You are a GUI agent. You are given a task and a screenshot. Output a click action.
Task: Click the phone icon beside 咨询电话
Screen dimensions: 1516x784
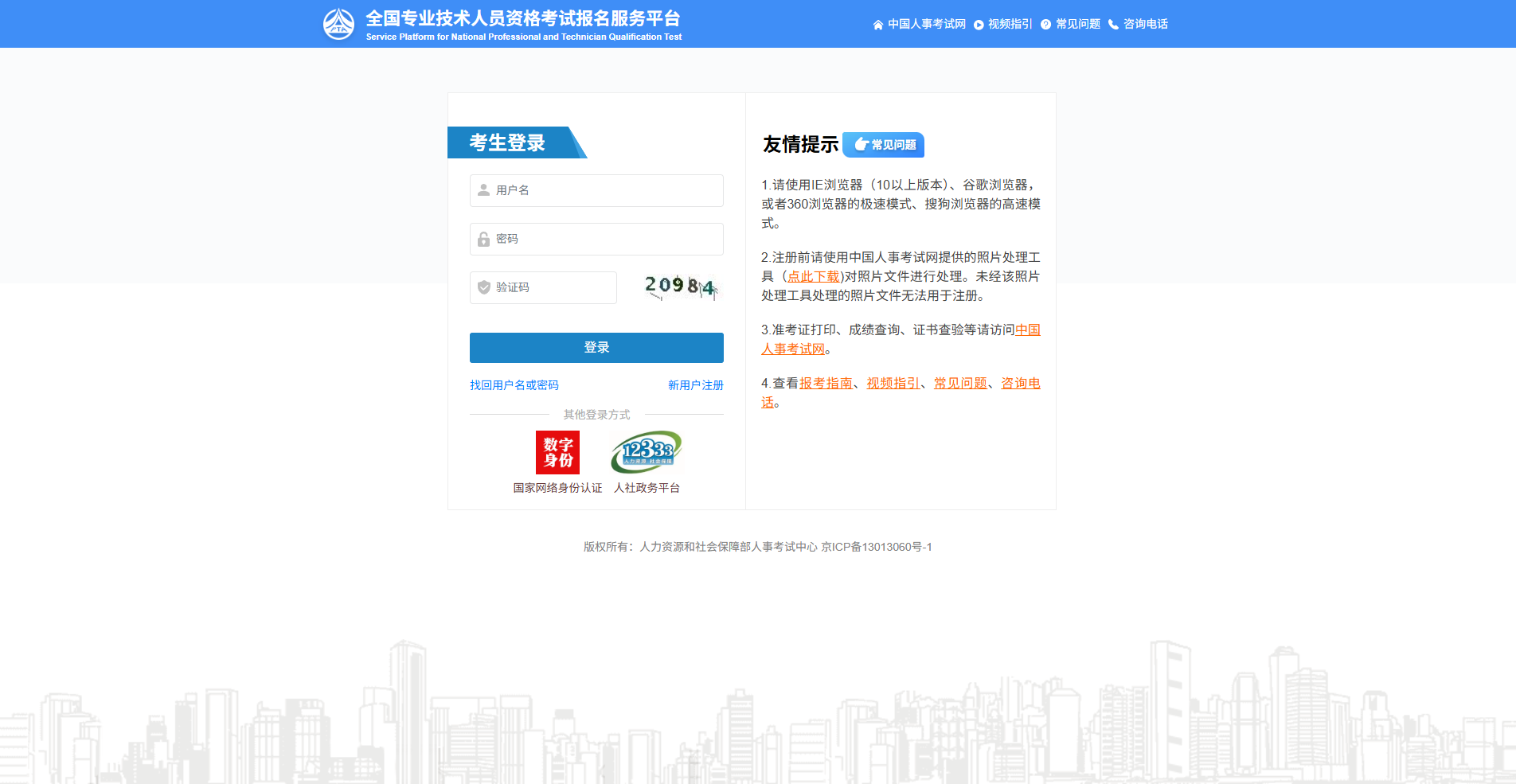pos(1113,24)
